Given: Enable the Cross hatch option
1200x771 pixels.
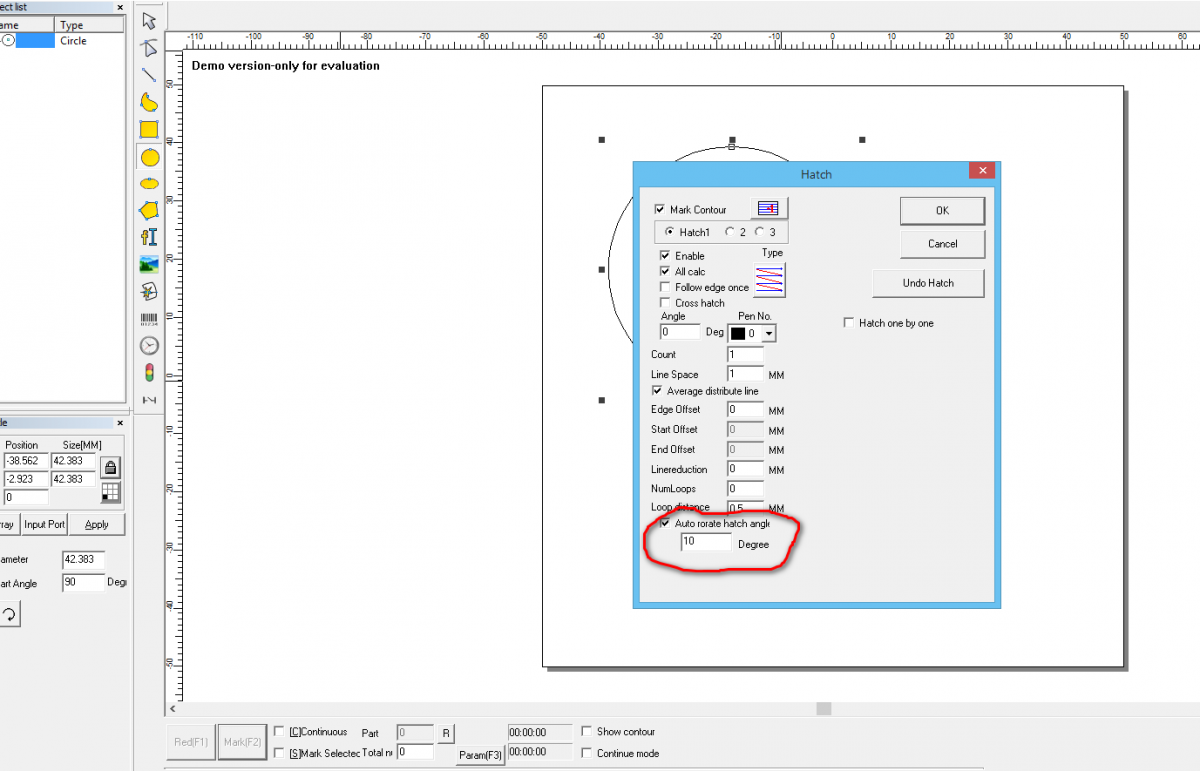Looking at the screenshot, I should pyautogui.click(x=666, y=303).
